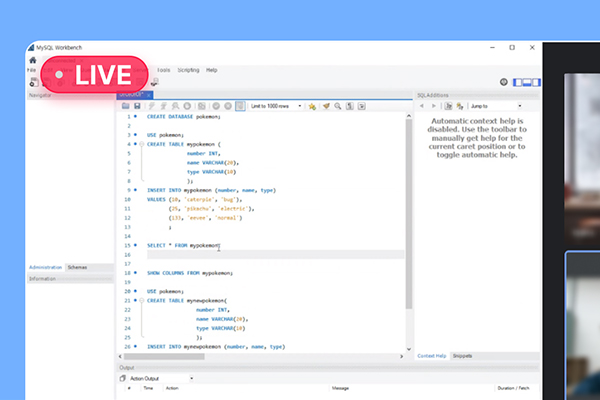Click the Stop execution icon
600x400 pixels.
point(188,106)
